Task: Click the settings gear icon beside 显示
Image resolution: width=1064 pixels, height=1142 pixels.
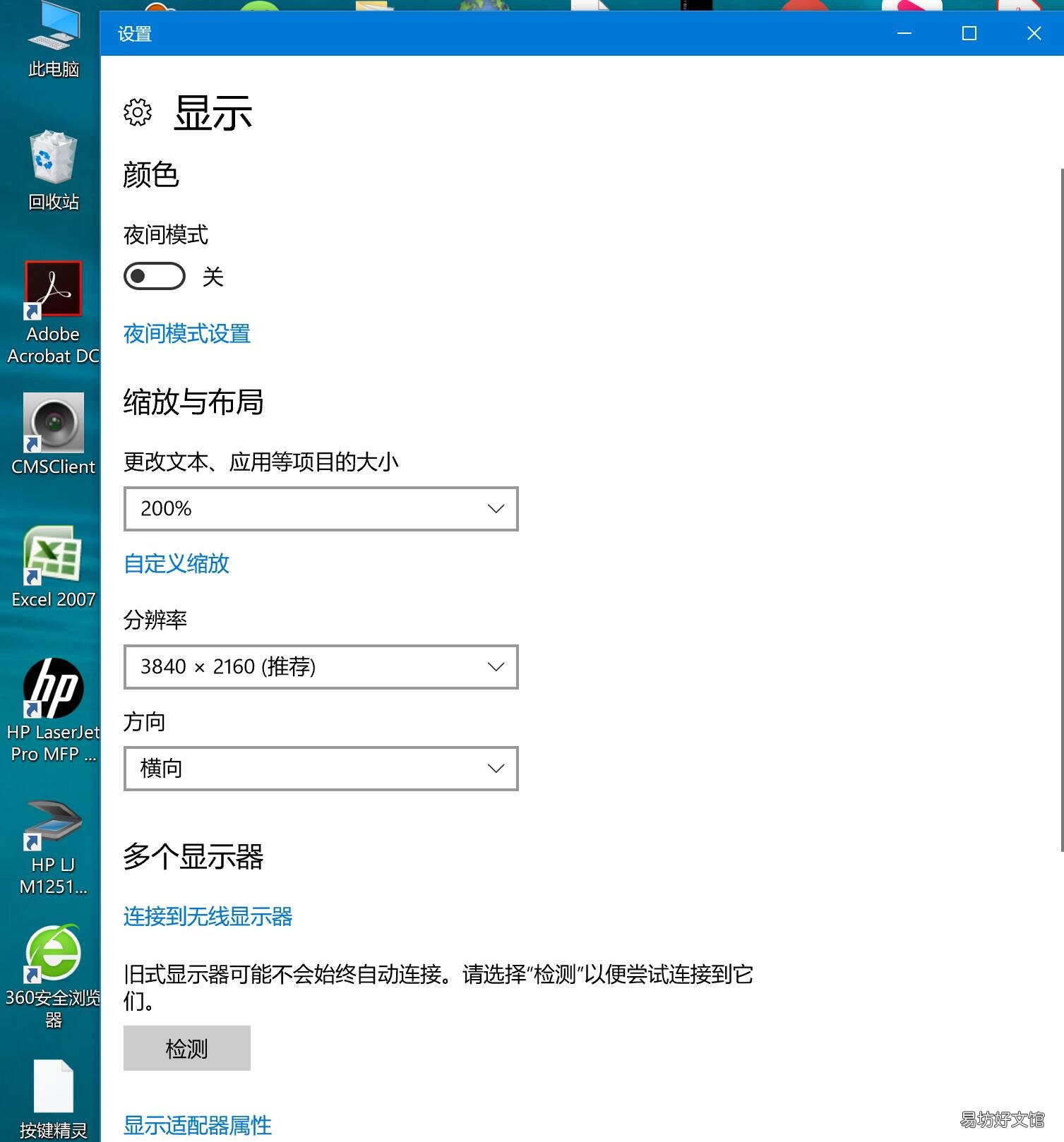Action: click(138, 112)
